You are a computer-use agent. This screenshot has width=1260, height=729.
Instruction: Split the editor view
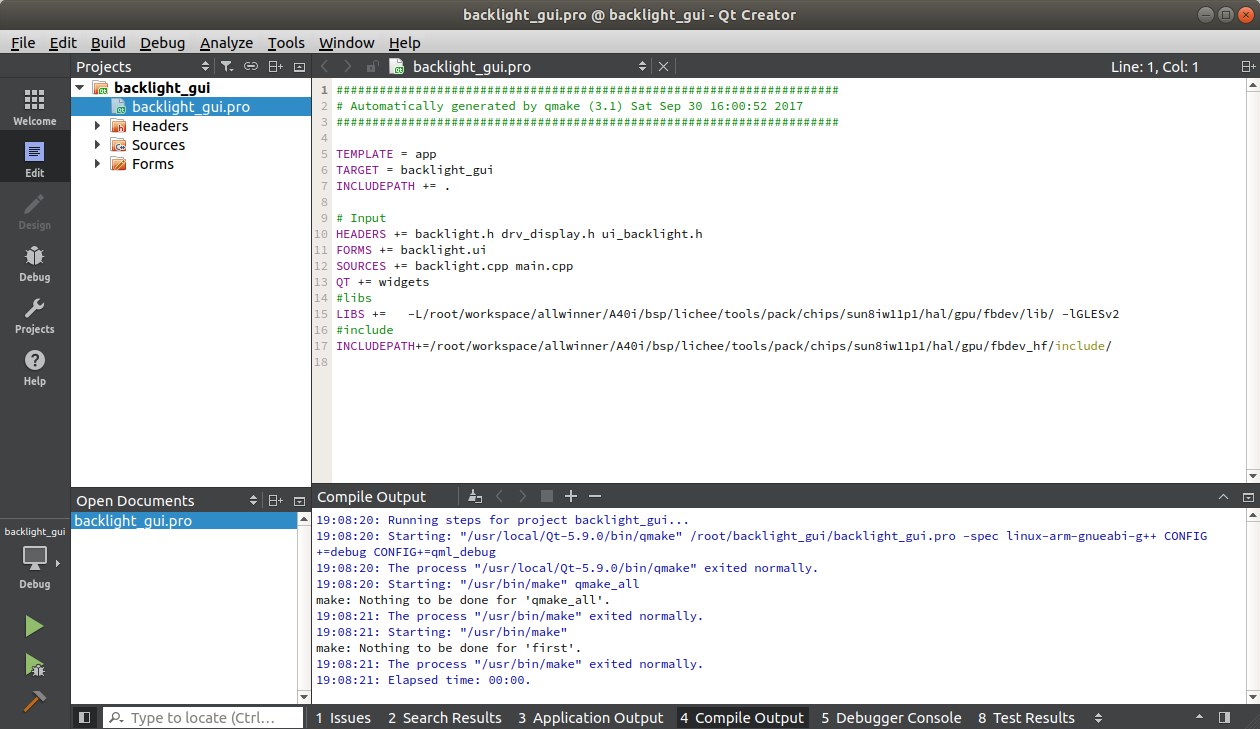[x=1247, y=67]
